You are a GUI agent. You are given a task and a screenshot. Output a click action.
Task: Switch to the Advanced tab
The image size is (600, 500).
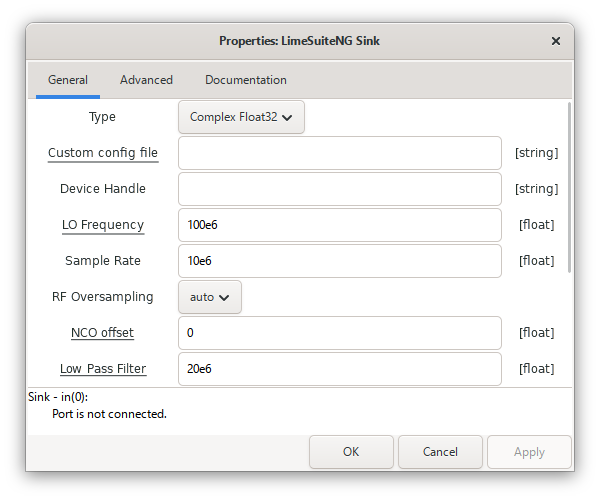click(x=146, y=80)
